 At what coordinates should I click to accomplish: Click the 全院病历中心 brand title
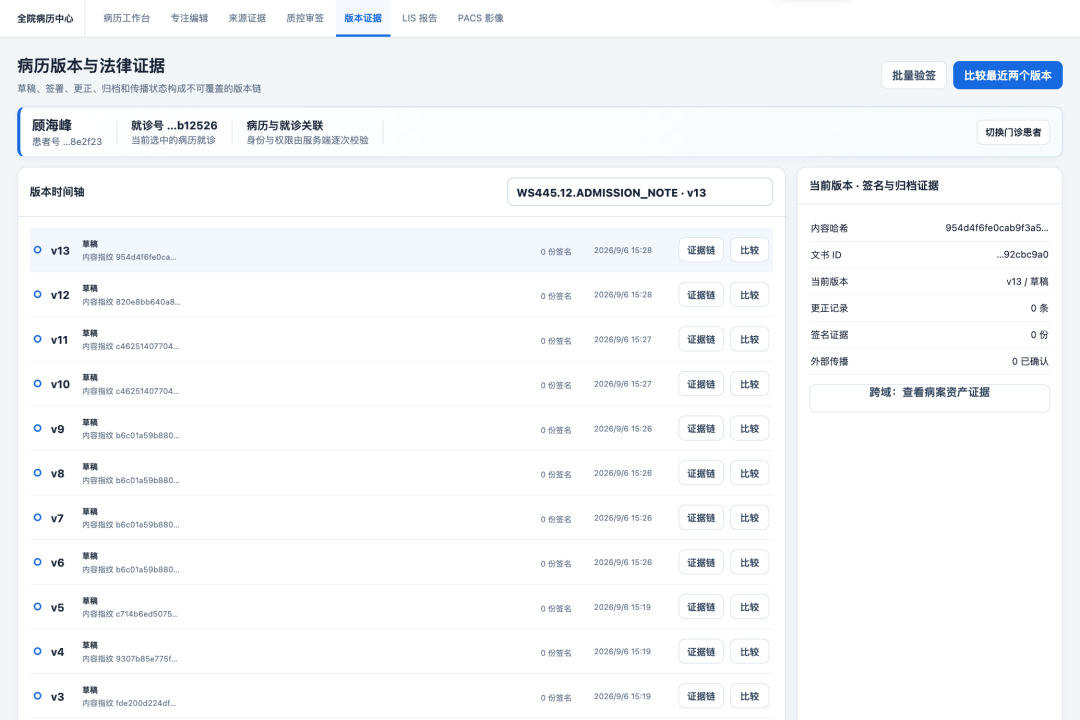[x=45, y=19]
